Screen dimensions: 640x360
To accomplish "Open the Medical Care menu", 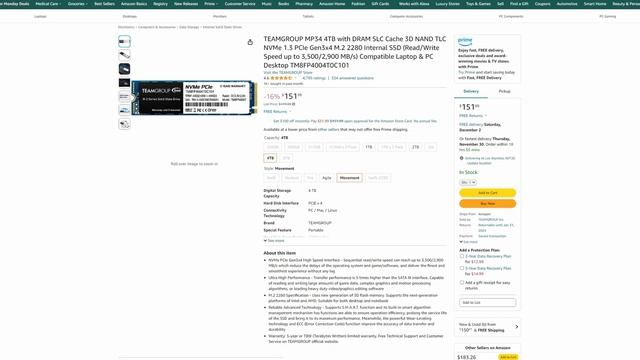I will [48, 4].
